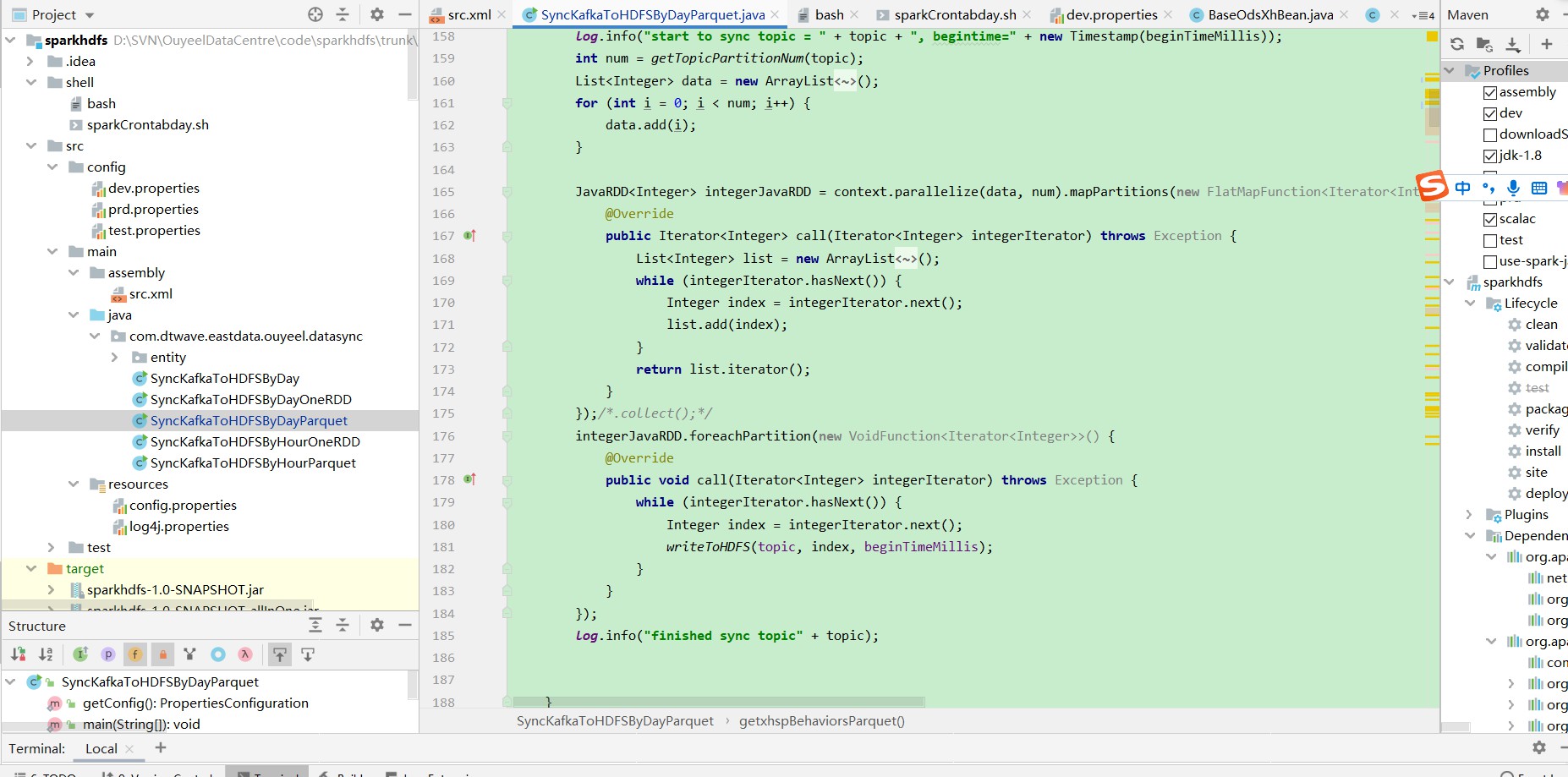Run Maven install lifecycle goal
Viewport: 1568px width, 777px height.
pos(1543,451)
